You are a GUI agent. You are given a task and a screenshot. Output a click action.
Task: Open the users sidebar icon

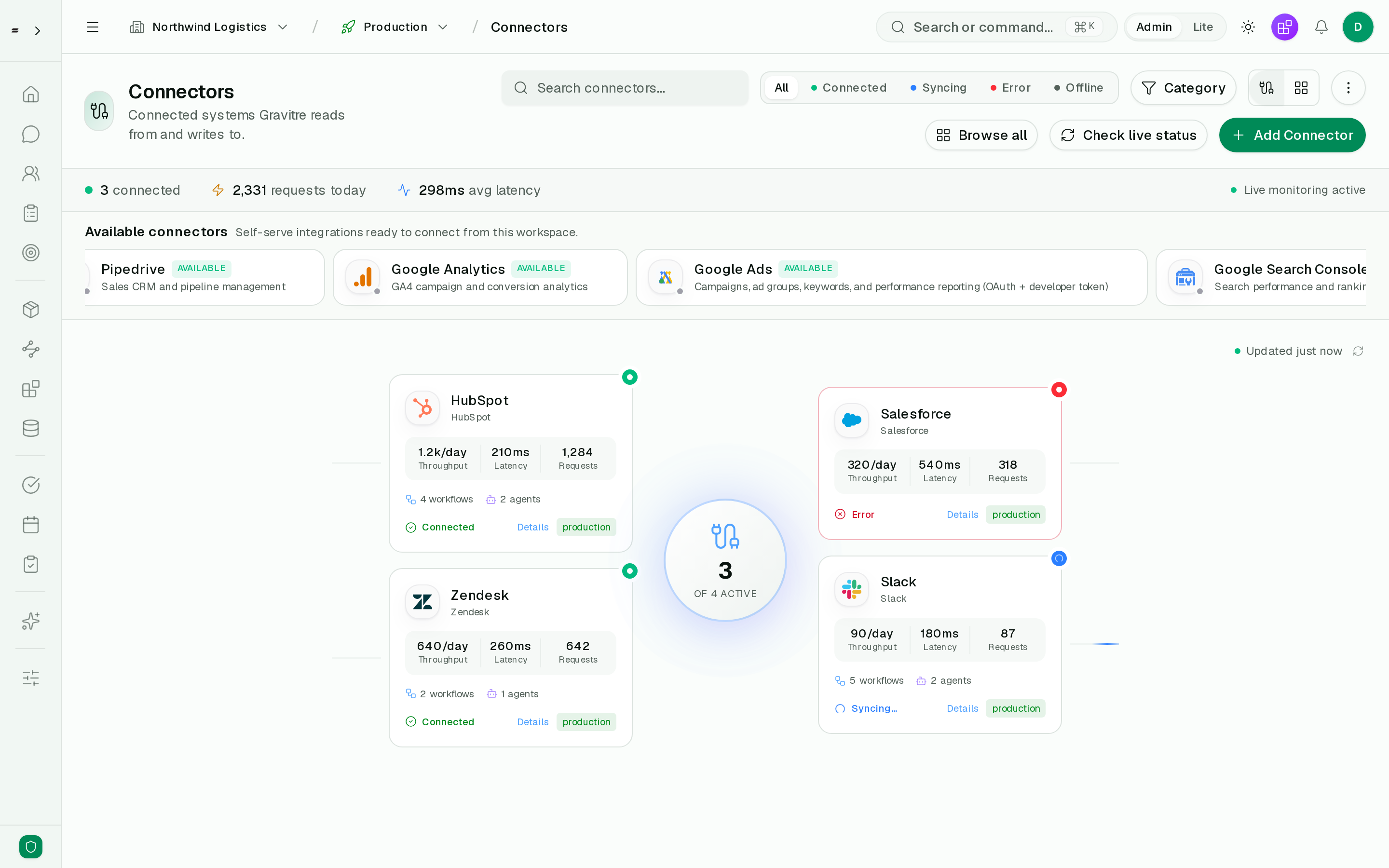coord(31,174)
